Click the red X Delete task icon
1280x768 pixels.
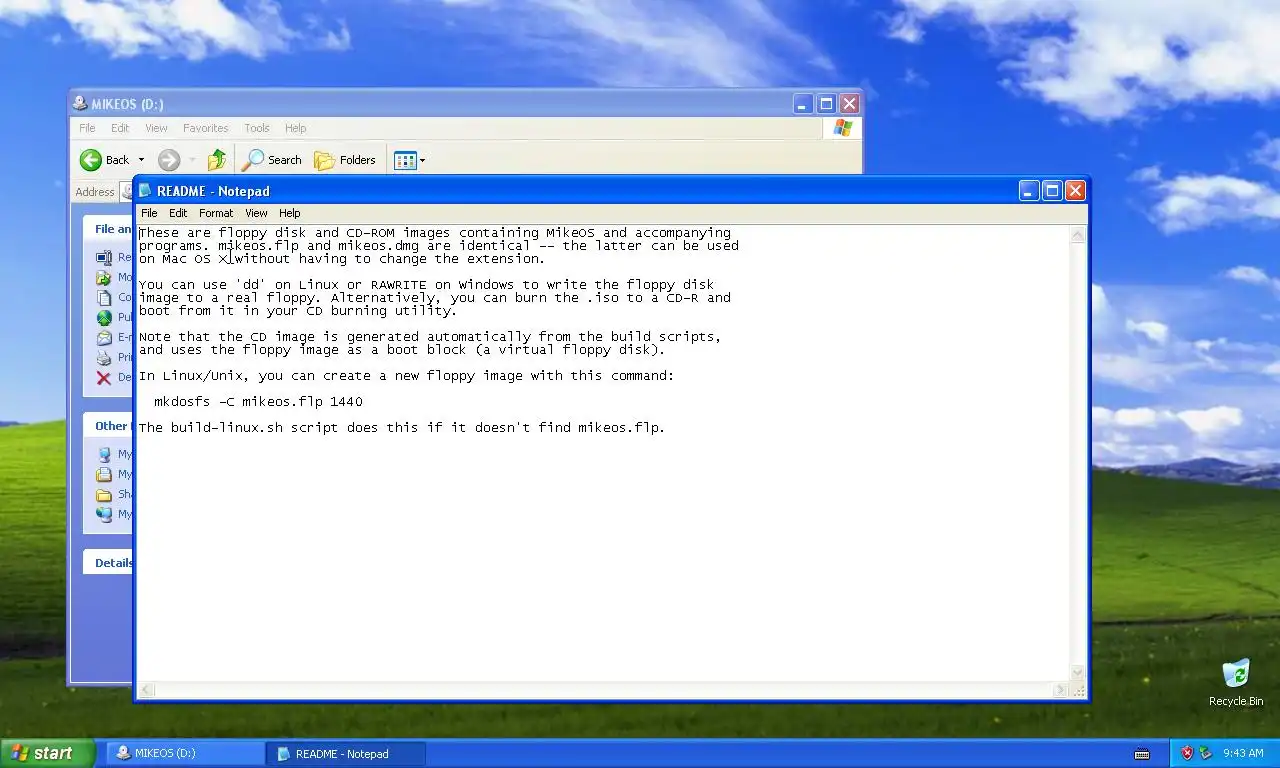coord(104,377)
